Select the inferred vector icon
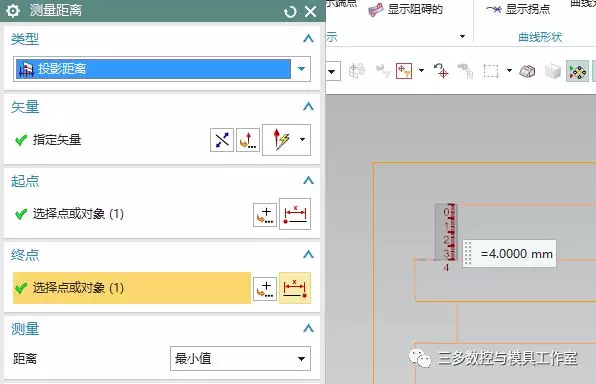 [281, 140]
